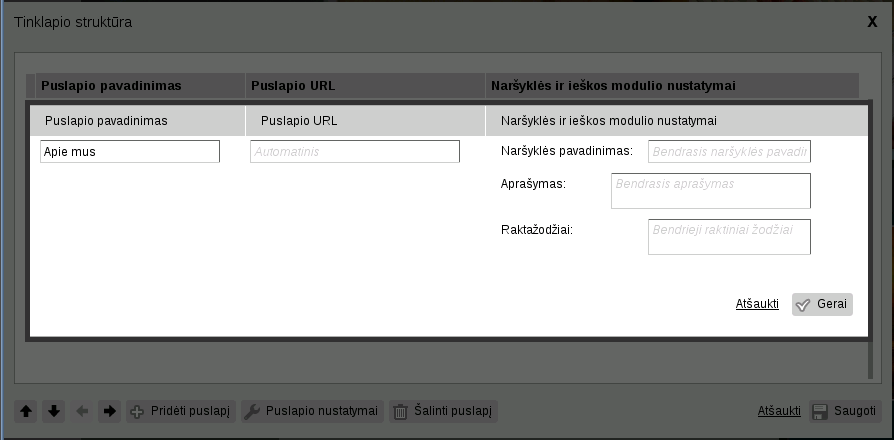Click into the Aprašymas text area

click(710, 191)
